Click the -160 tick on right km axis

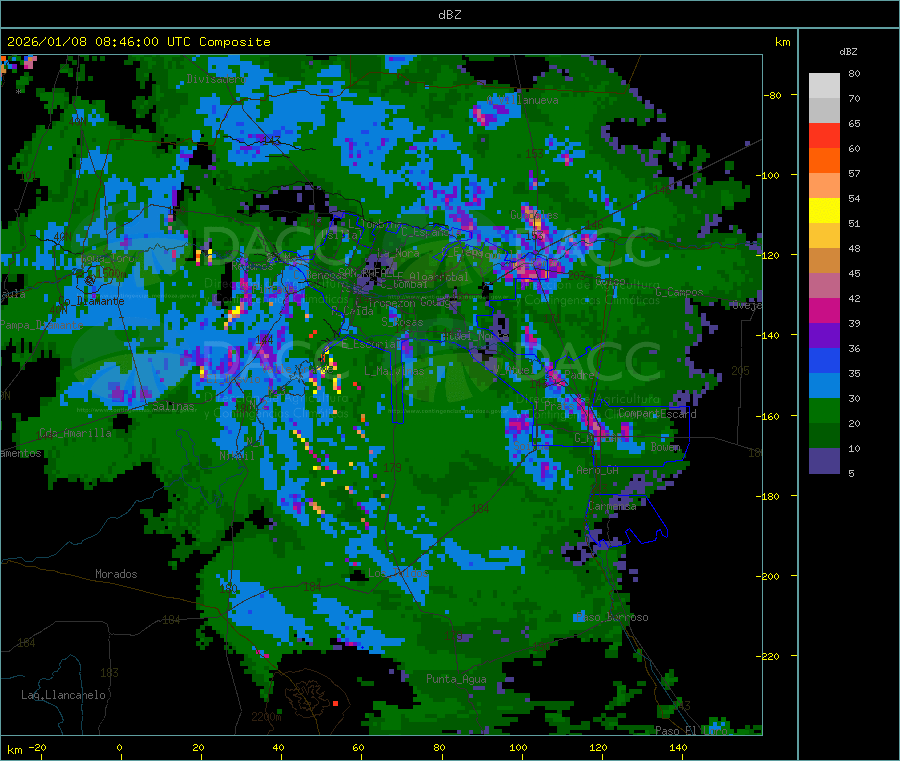(770, 416)
